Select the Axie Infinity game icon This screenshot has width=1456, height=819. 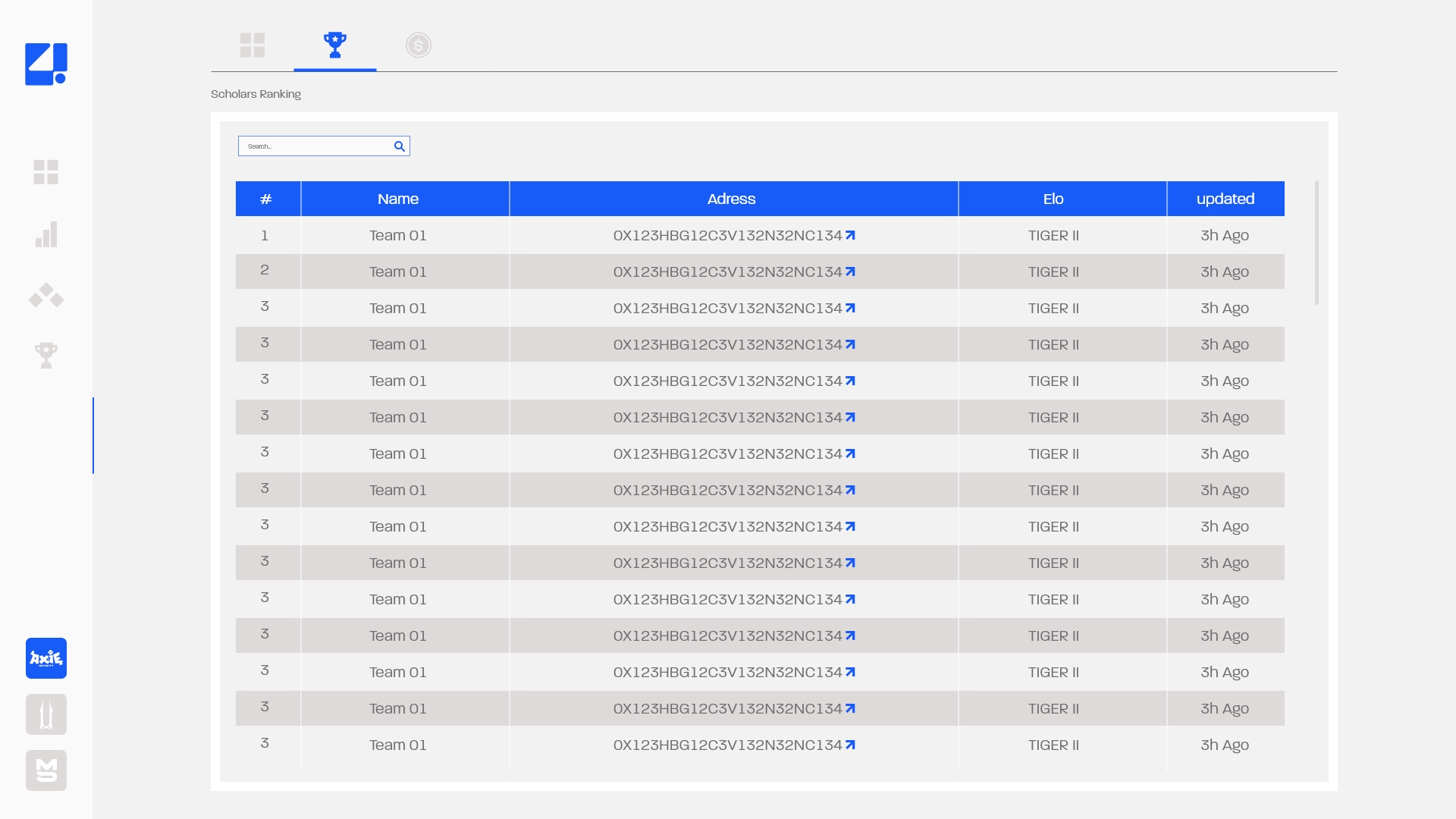[46, 658]
